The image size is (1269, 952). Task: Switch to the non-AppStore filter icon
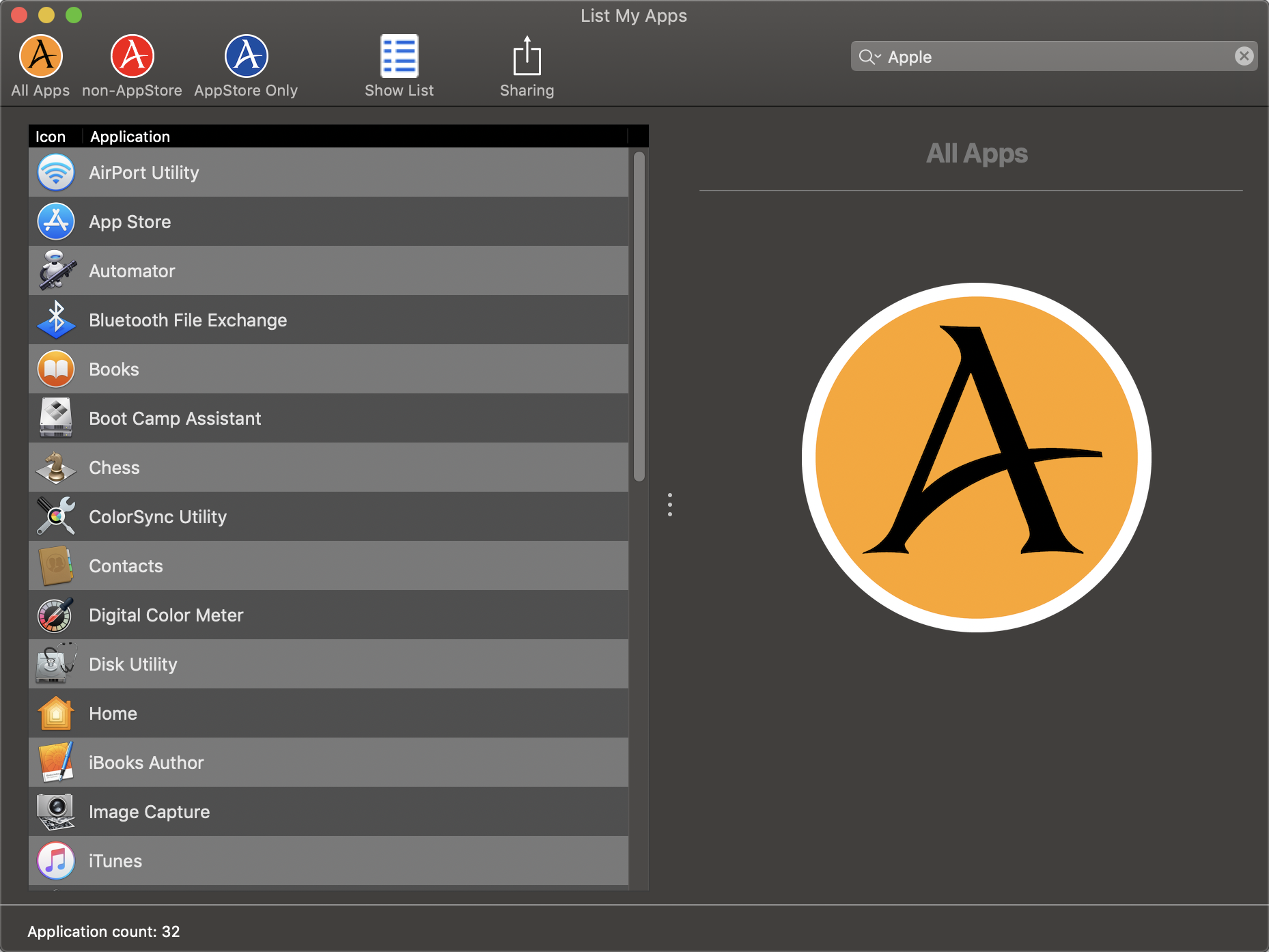[133, 56]
